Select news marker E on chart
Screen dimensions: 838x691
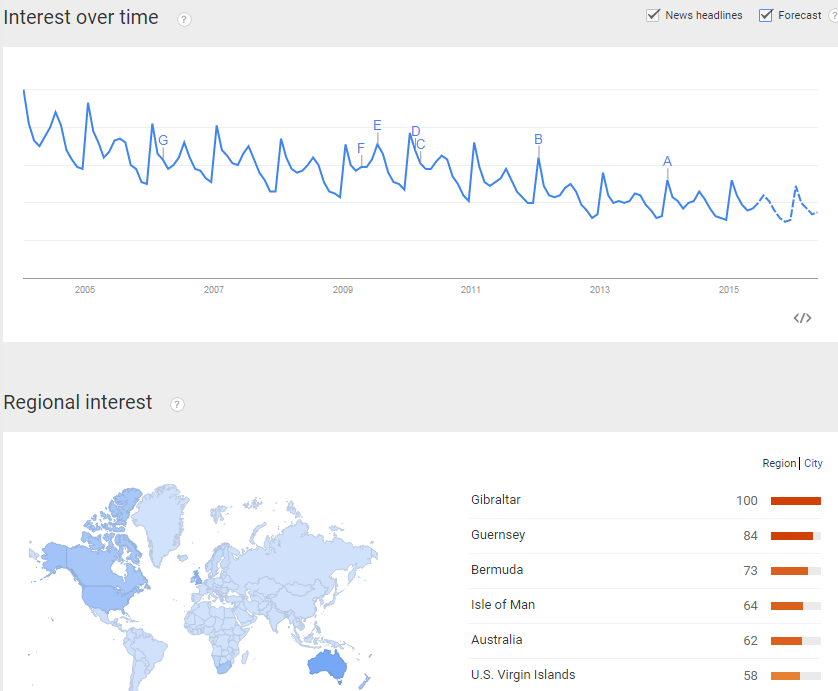pos(377,126)
